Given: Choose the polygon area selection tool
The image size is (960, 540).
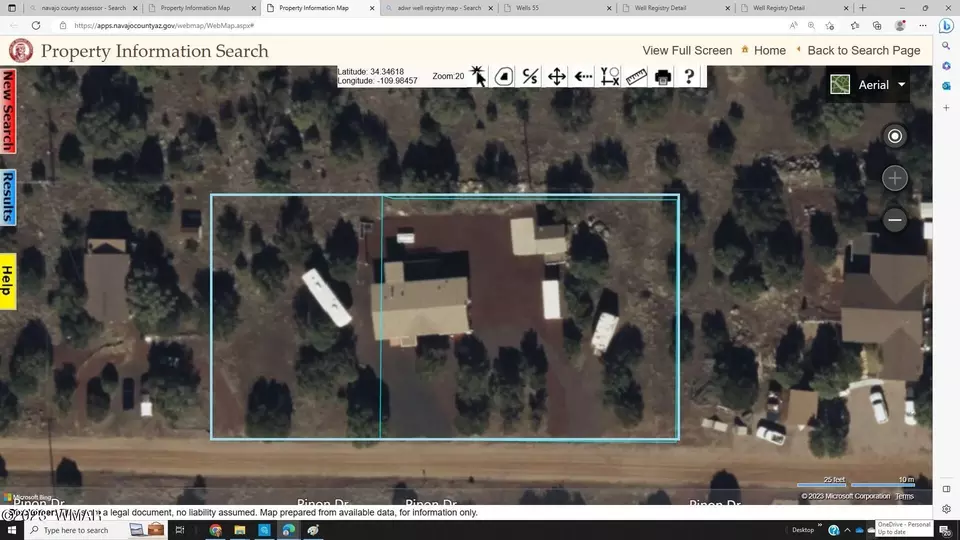Looking at the screenshot, I should pos(504,76).
